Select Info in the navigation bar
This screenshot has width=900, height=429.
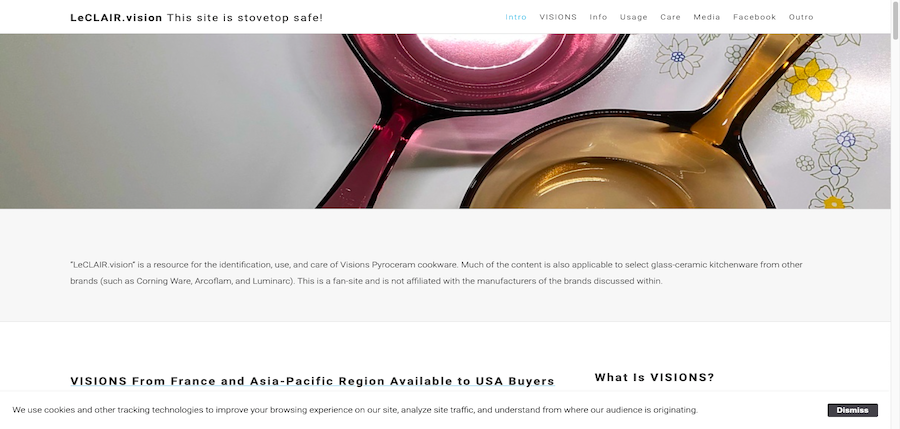598,17
